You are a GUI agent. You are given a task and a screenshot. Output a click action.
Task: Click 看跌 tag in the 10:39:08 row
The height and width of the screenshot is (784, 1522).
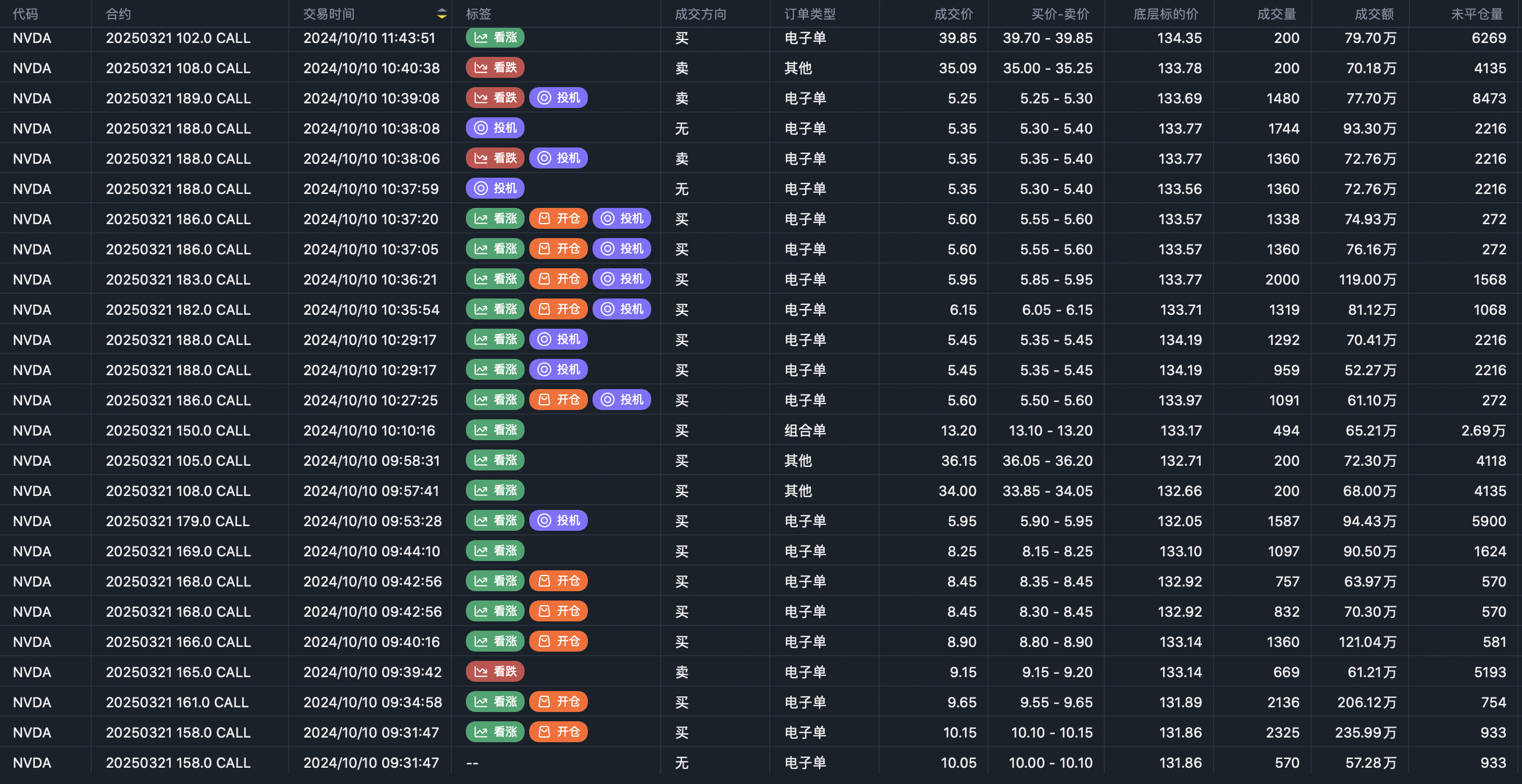(x=495, y=98)
